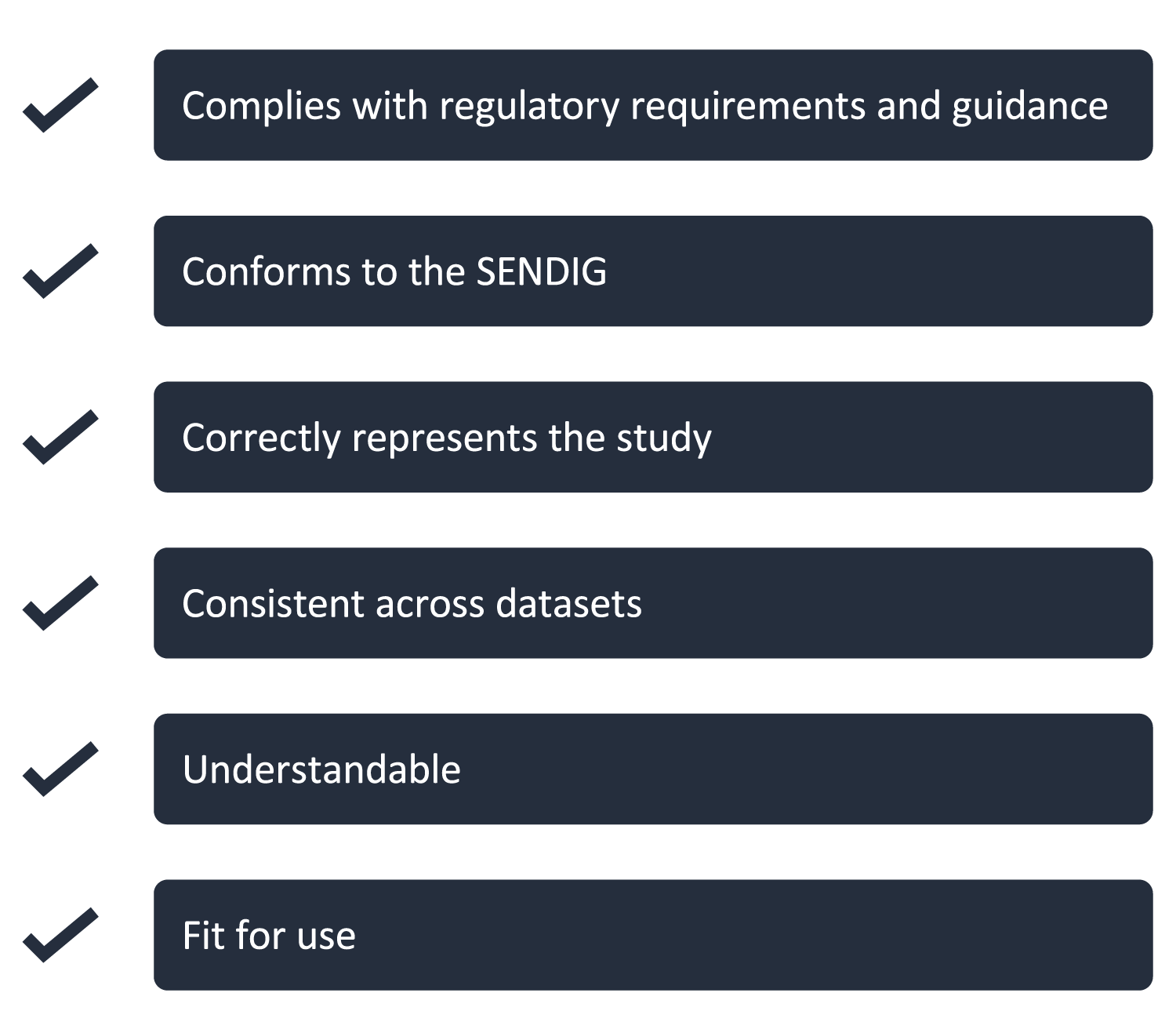This screenshot has width=1176, height=1022.
Task: Toggle the Fit for use checkmark
Action: [x=60, y=935]
